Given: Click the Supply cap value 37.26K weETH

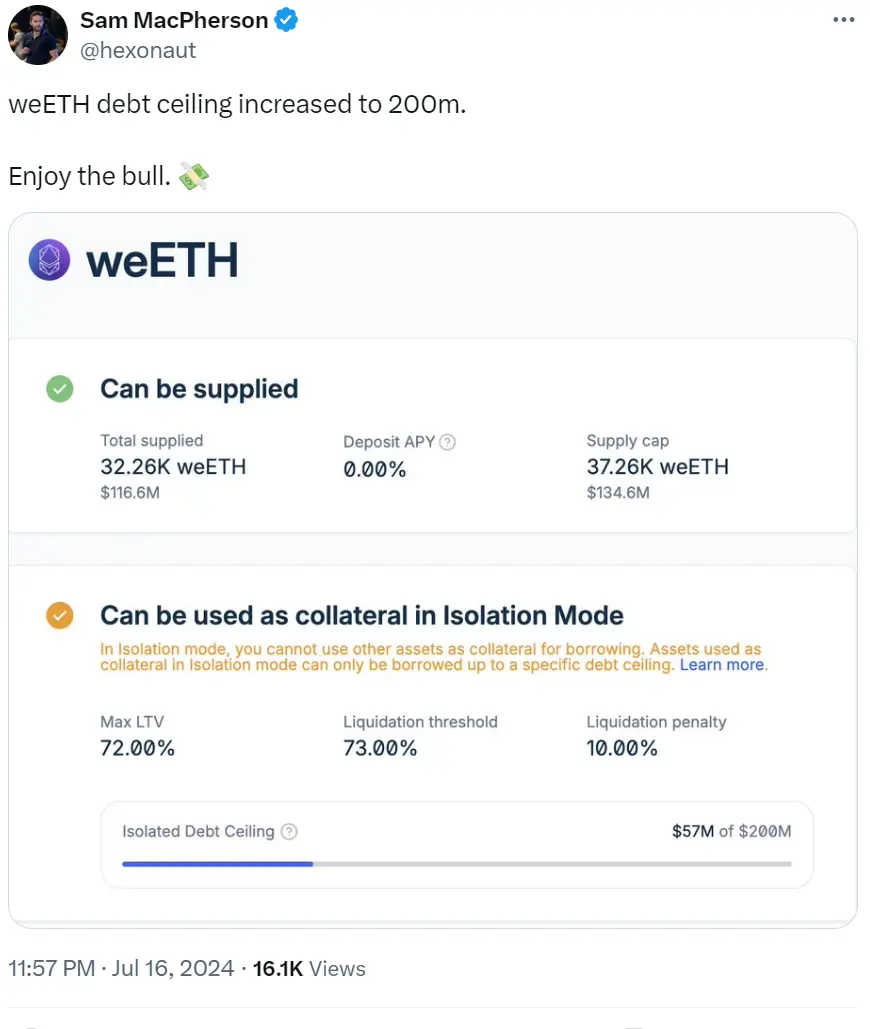Looking at the screenshot, I should (x=657, y=466).
